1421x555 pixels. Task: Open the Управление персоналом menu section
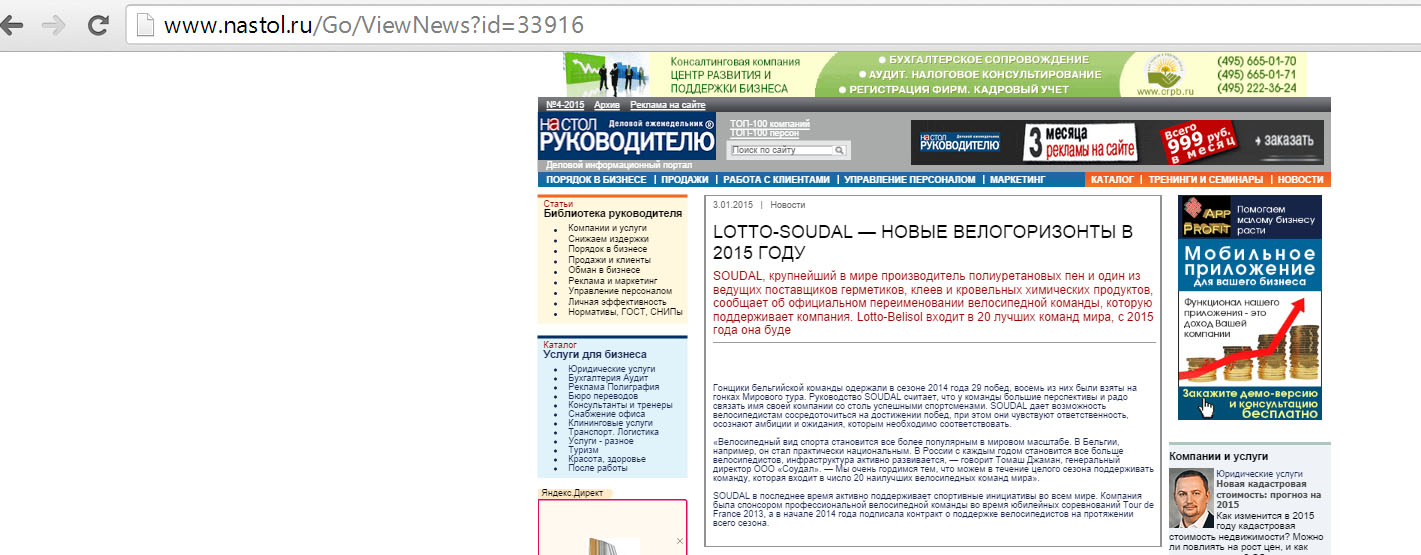[909, 180]
